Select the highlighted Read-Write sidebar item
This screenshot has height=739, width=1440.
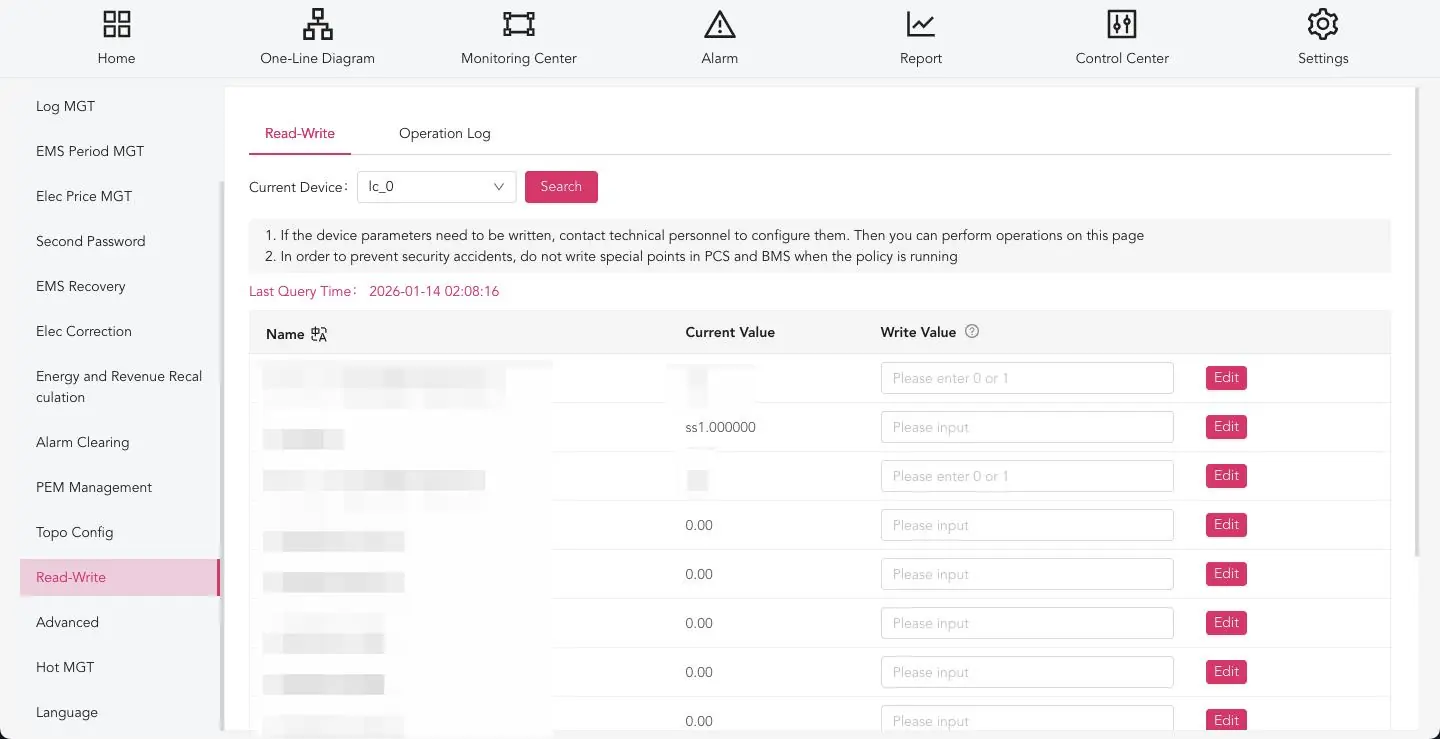[x=120, y=577]
